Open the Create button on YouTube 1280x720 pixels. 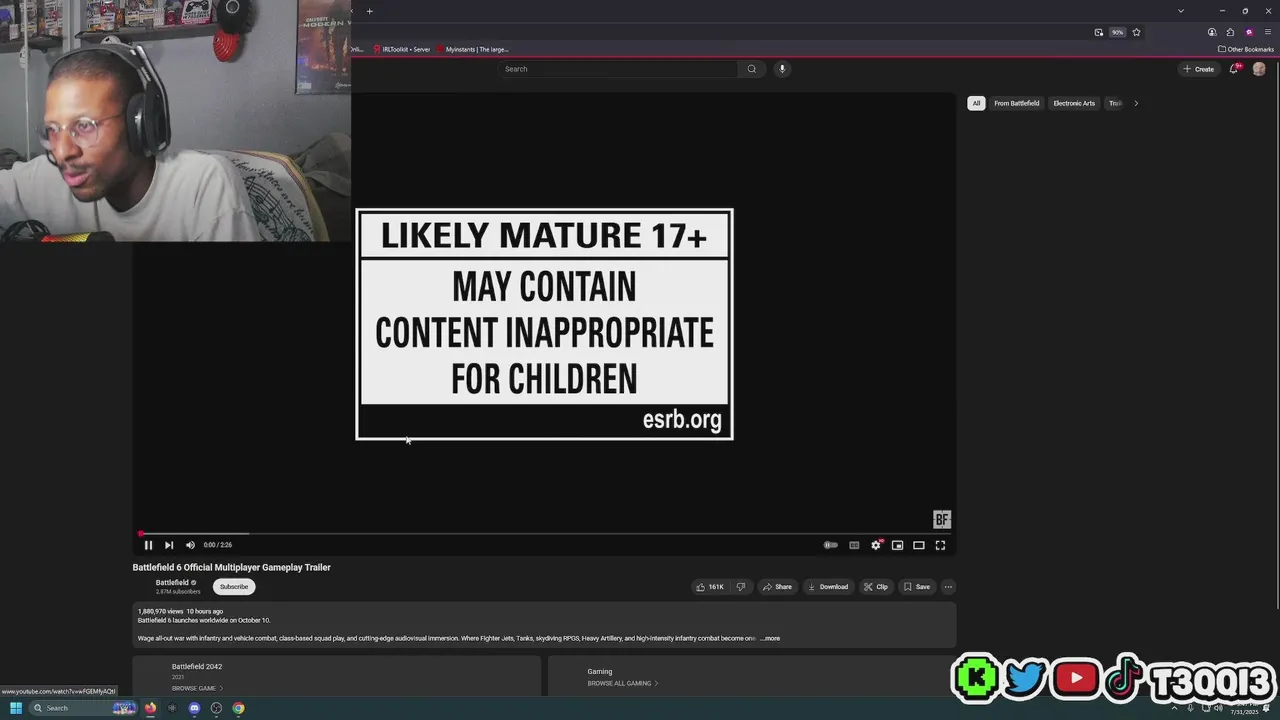(1198, 69)
